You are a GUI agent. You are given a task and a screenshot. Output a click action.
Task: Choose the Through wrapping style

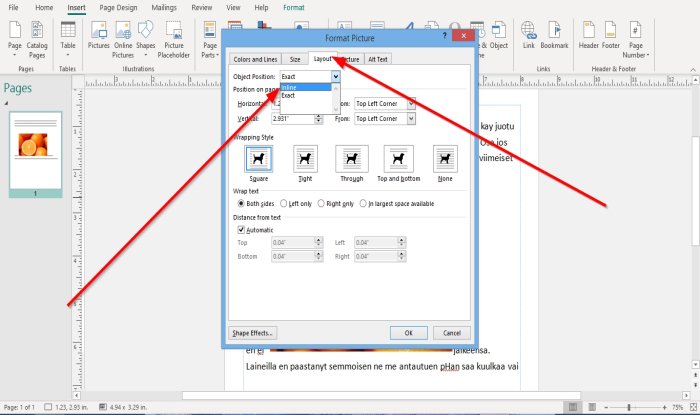point(352,159)
